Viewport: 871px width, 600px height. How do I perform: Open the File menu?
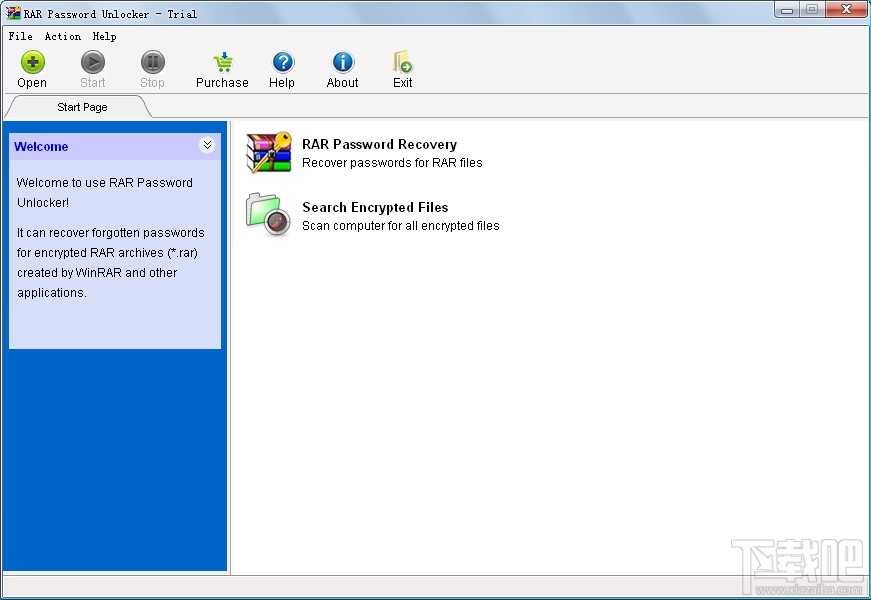[x=18, y=36]
